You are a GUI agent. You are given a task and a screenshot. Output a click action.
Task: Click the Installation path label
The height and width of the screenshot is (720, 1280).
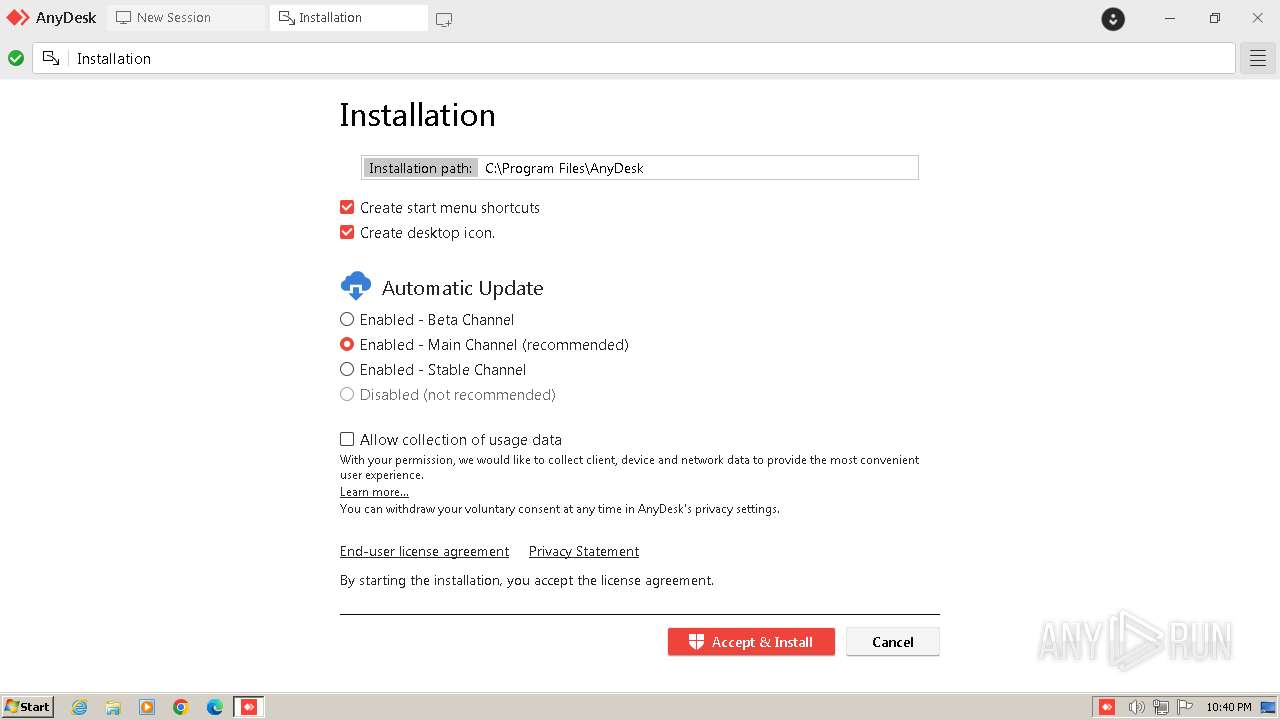click(x=420, y=168)
